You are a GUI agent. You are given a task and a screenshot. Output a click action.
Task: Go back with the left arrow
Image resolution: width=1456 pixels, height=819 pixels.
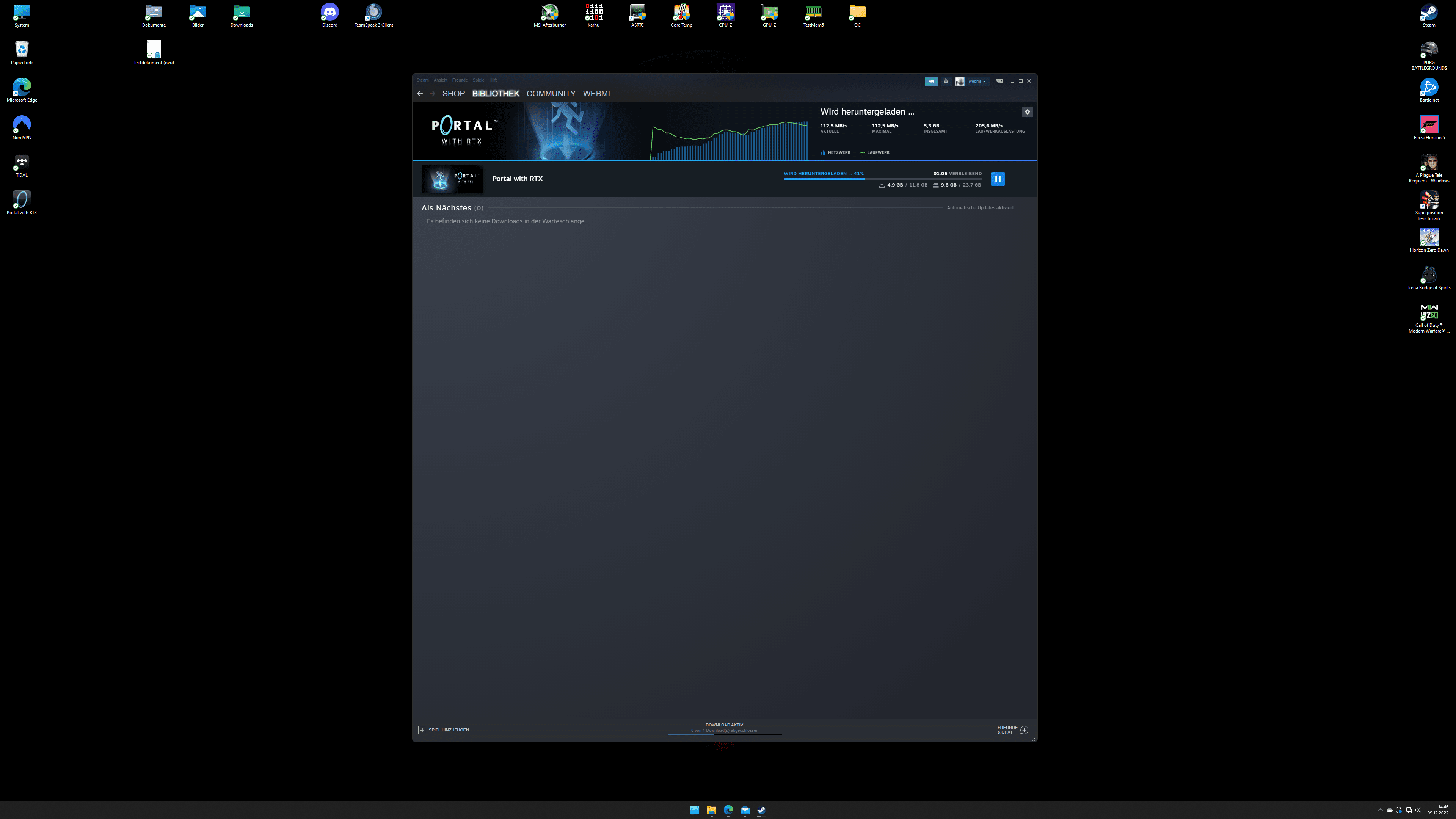[419, 94]
